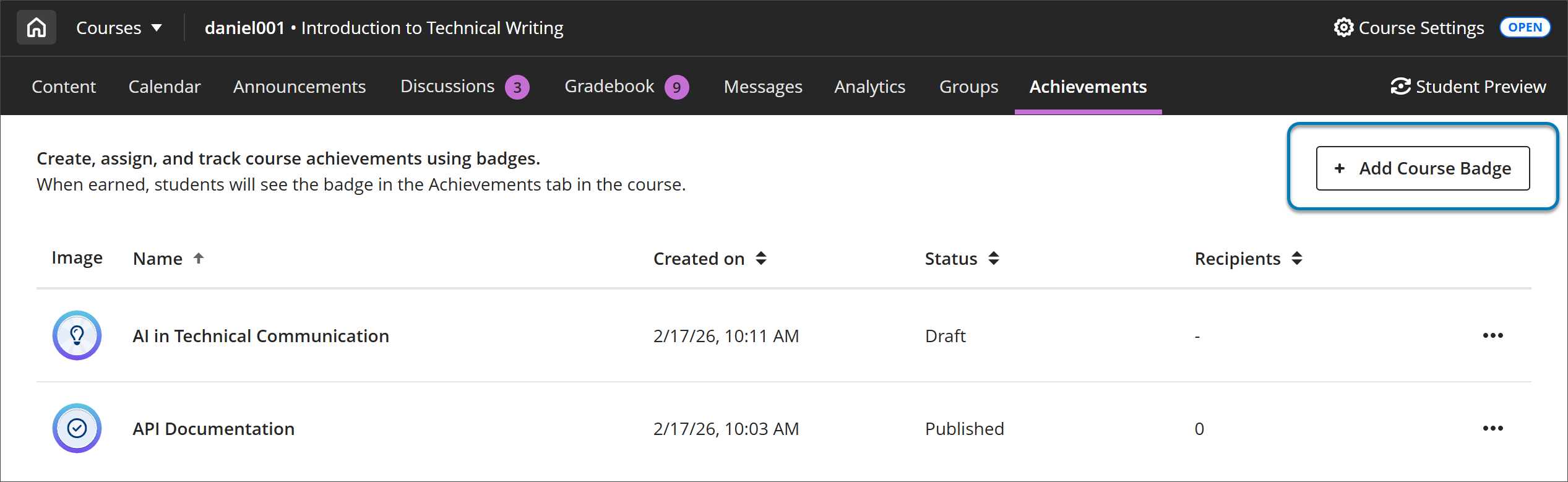
Task: Open more options for AI in Technical Communication
Action: 1492,335
